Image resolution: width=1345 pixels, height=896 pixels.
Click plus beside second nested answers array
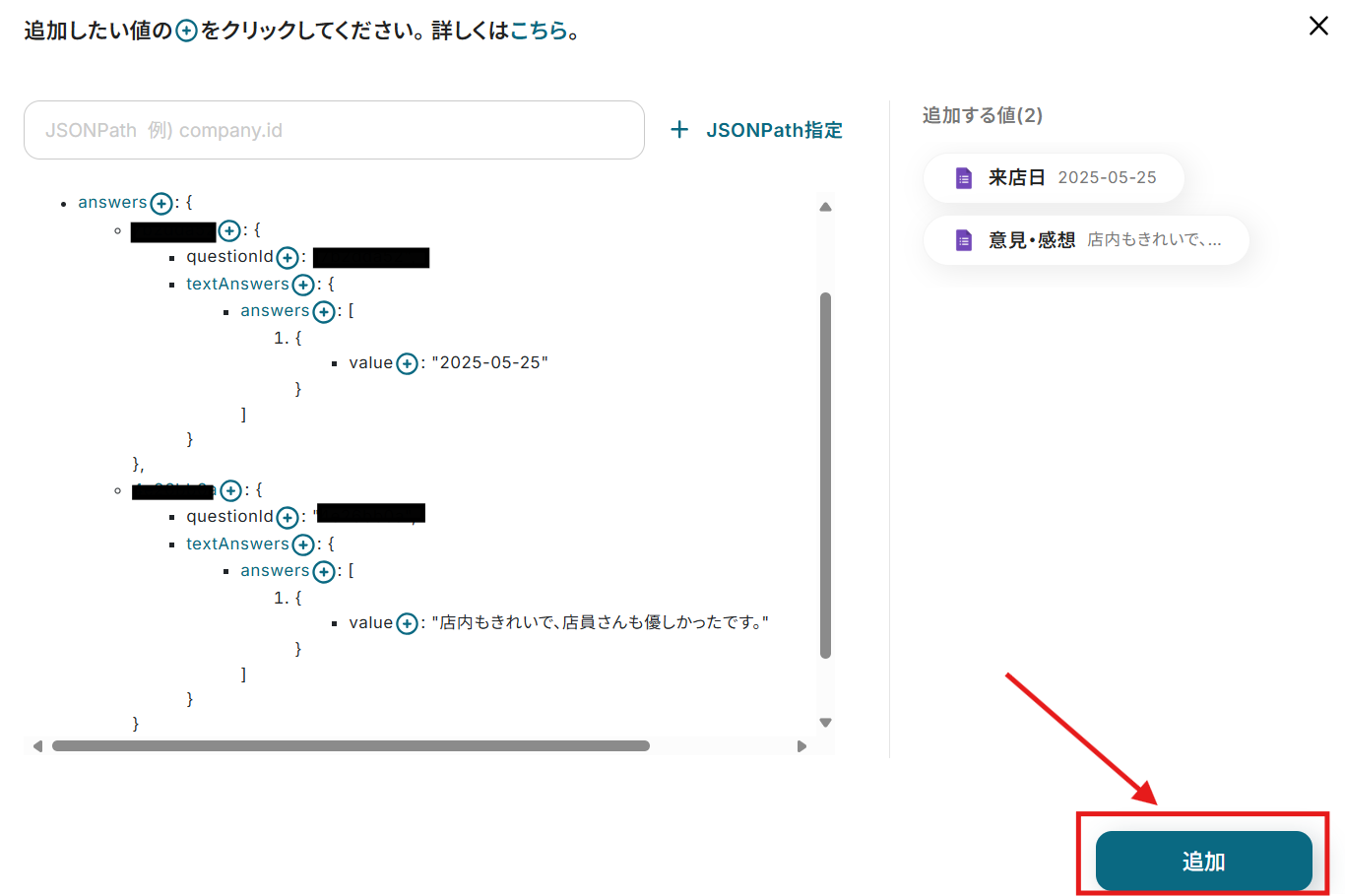[324, 572]
